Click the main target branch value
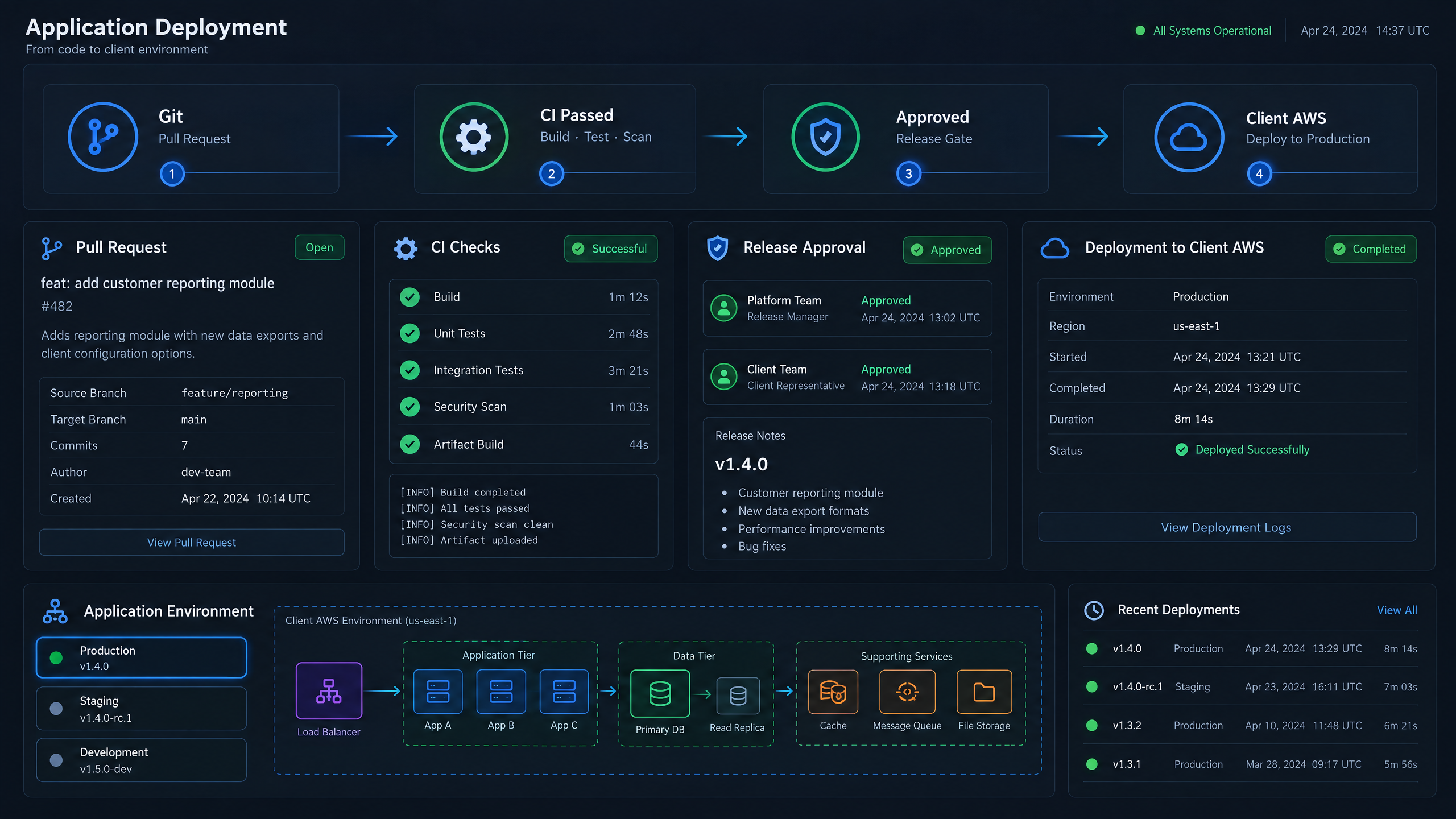Viewport: 1456px width, 819px height. [x=194, y=420]
